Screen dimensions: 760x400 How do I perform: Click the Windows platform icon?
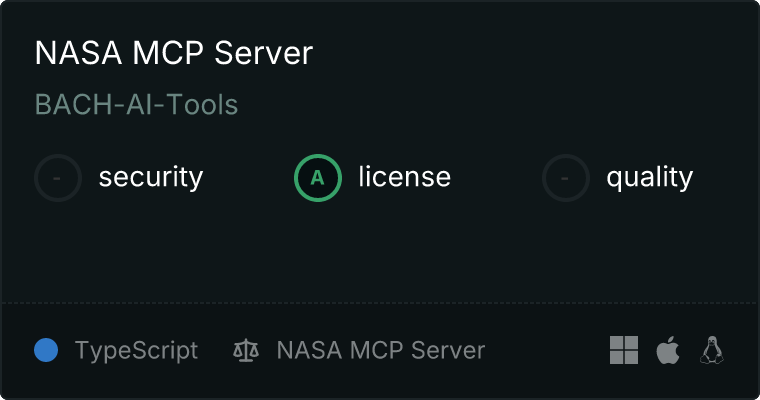[x=624, y=350]
